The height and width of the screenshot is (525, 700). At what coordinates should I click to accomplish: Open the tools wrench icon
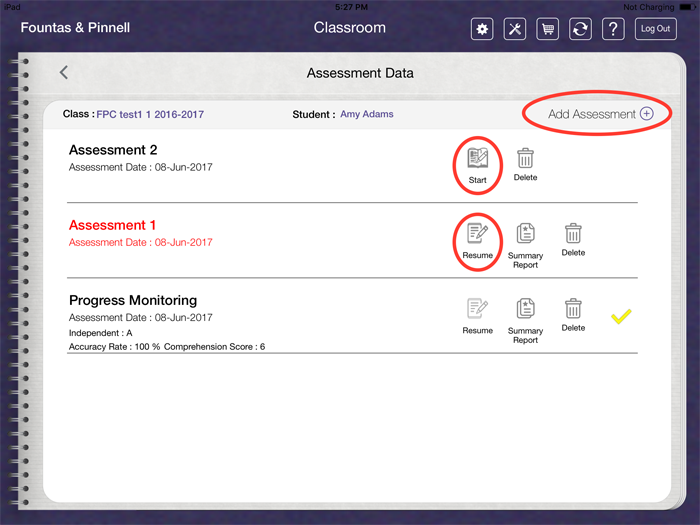(x=515, y=29)
